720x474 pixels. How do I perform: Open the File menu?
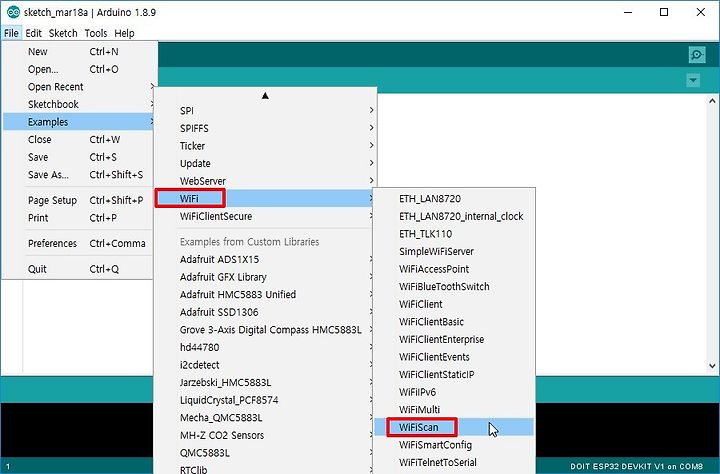click(11, 33)
